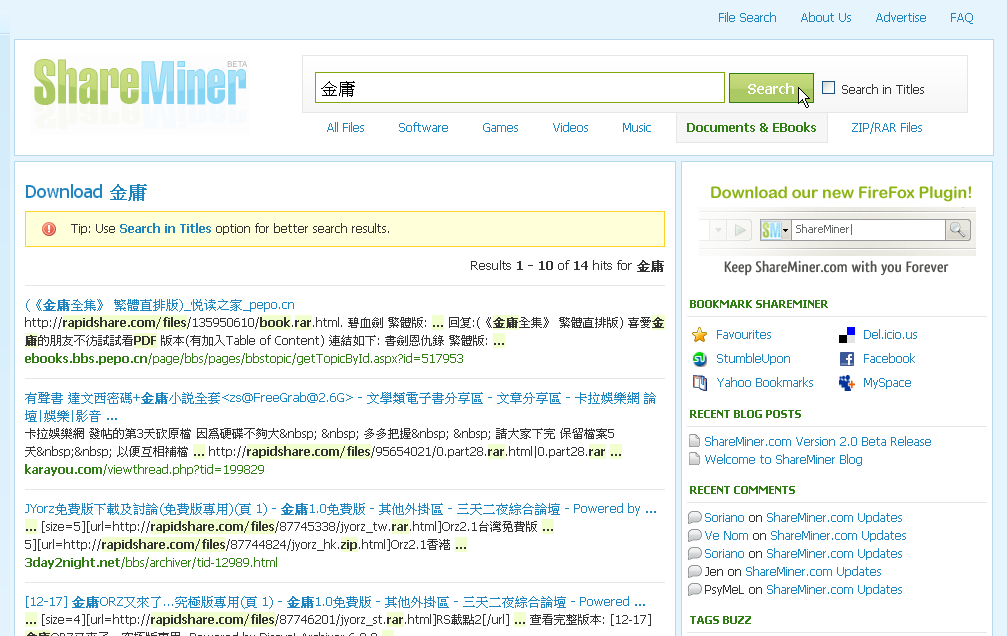Open result [12-17] 金庸ORZ又來了
1007x636 pixels.
335,602
